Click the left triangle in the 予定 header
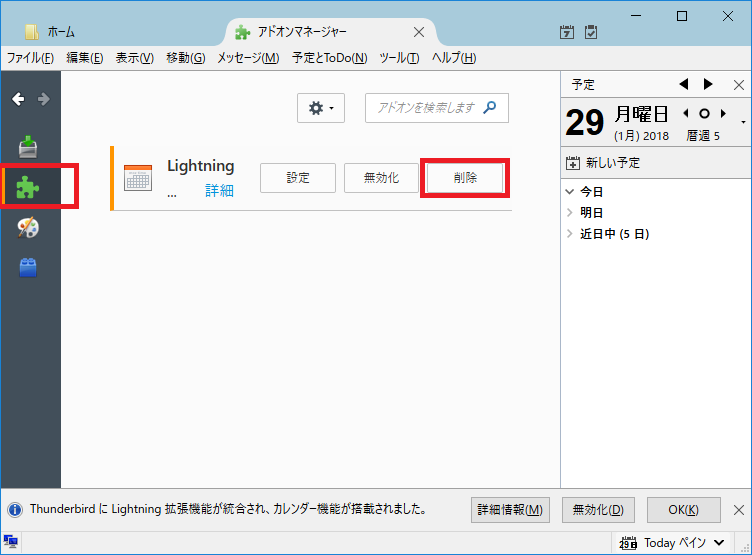 (x=684, y=84)
